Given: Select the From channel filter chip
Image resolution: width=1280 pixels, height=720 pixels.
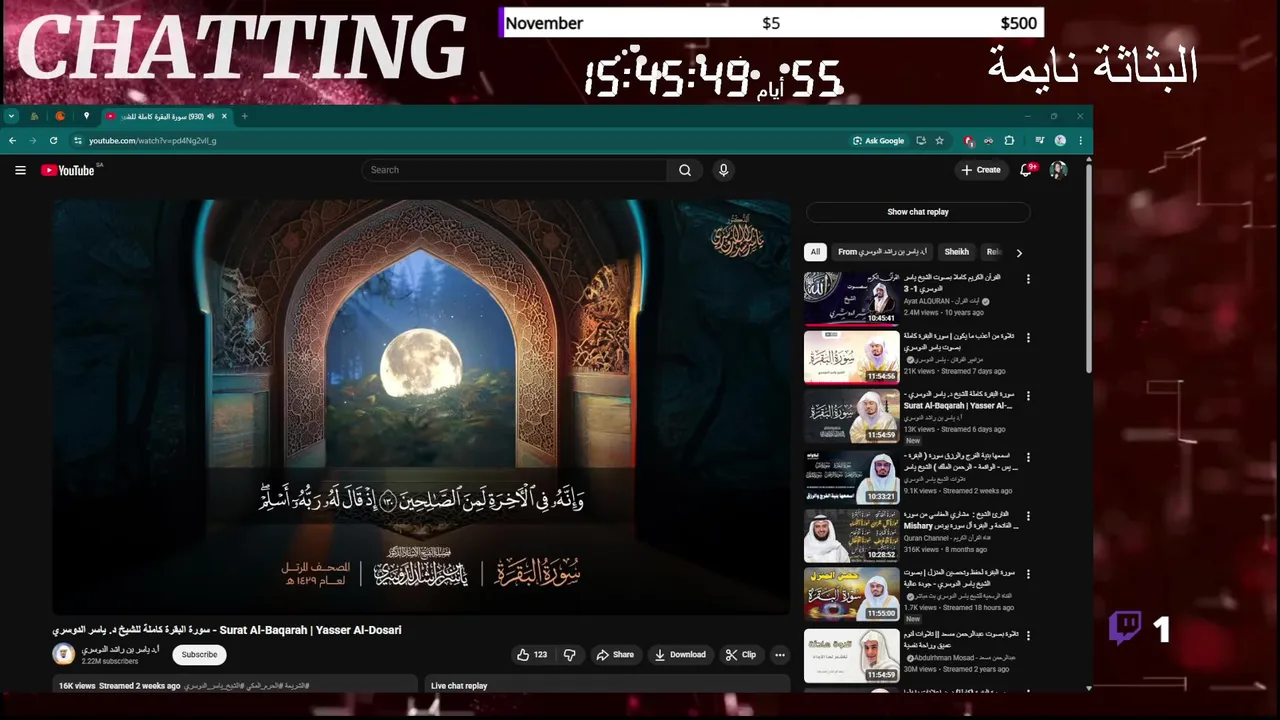Looking at the screenshot, I should pos(883,252).
